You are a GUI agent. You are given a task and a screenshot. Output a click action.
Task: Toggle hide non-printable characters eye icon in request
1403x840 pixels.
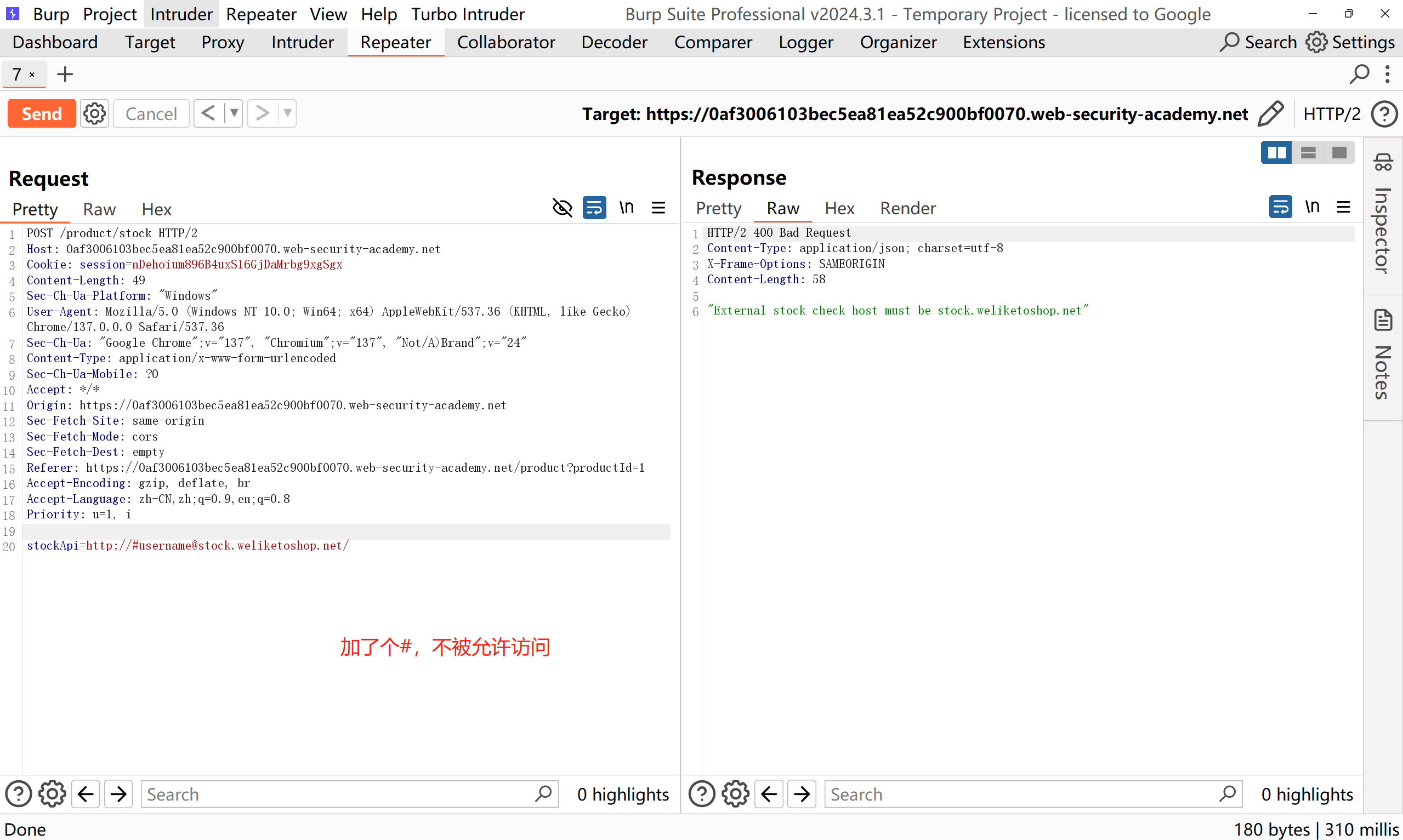pos(562,208)
